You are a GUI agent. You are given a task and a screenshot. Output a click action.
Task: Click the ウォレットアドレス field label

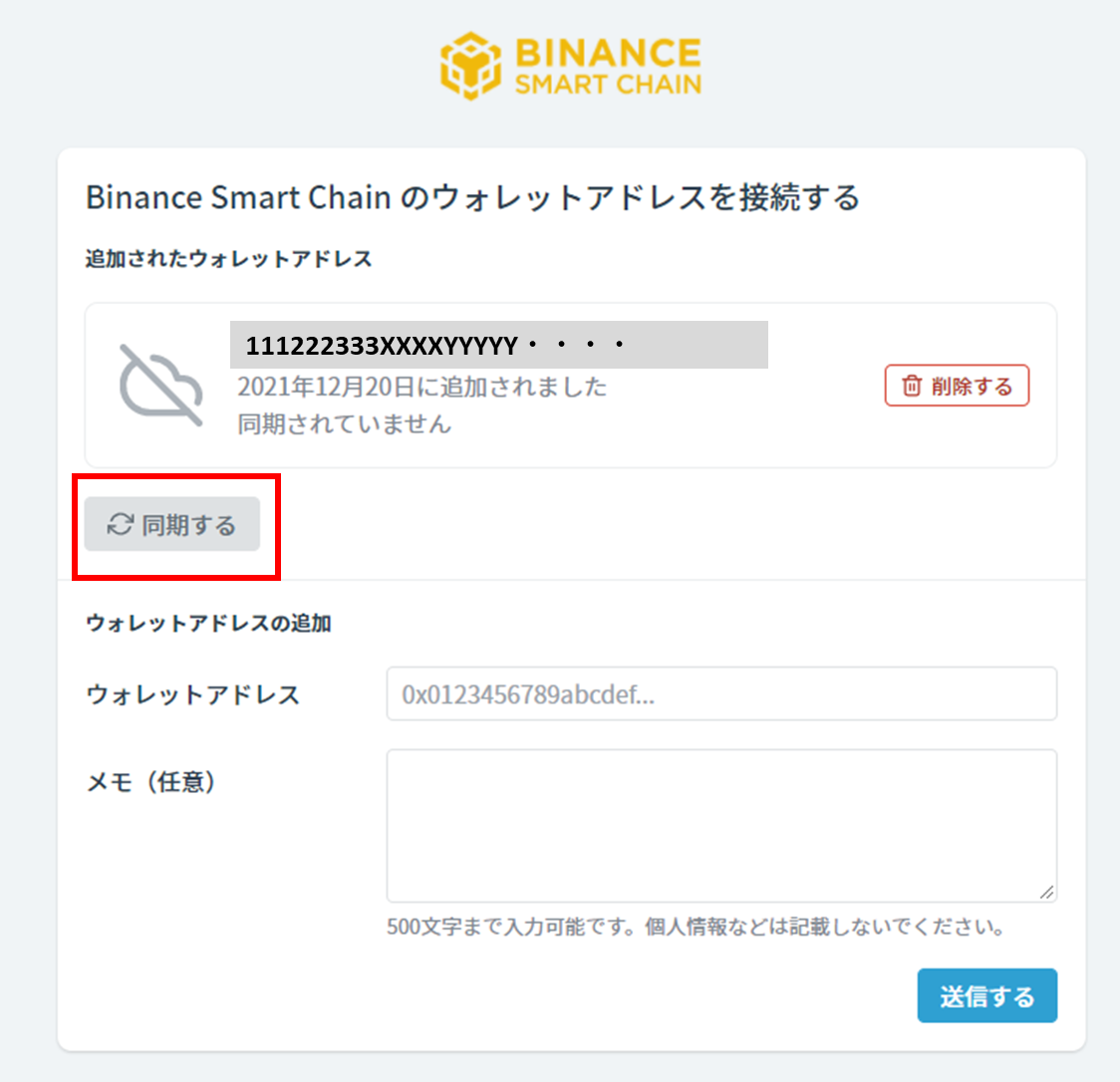[x=193, y=694]
